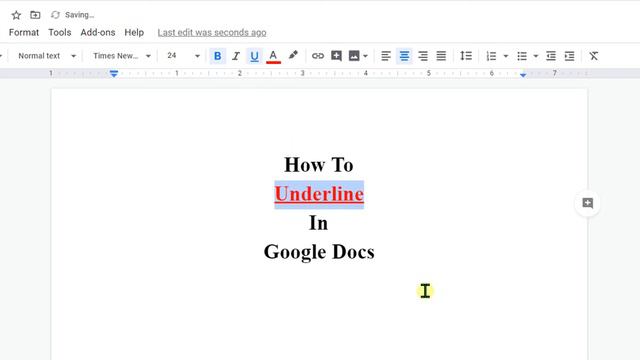The height and width of the screenshot is (360, 640).
Task: Toggle bold formatting
Action: (x=218, y=56)
